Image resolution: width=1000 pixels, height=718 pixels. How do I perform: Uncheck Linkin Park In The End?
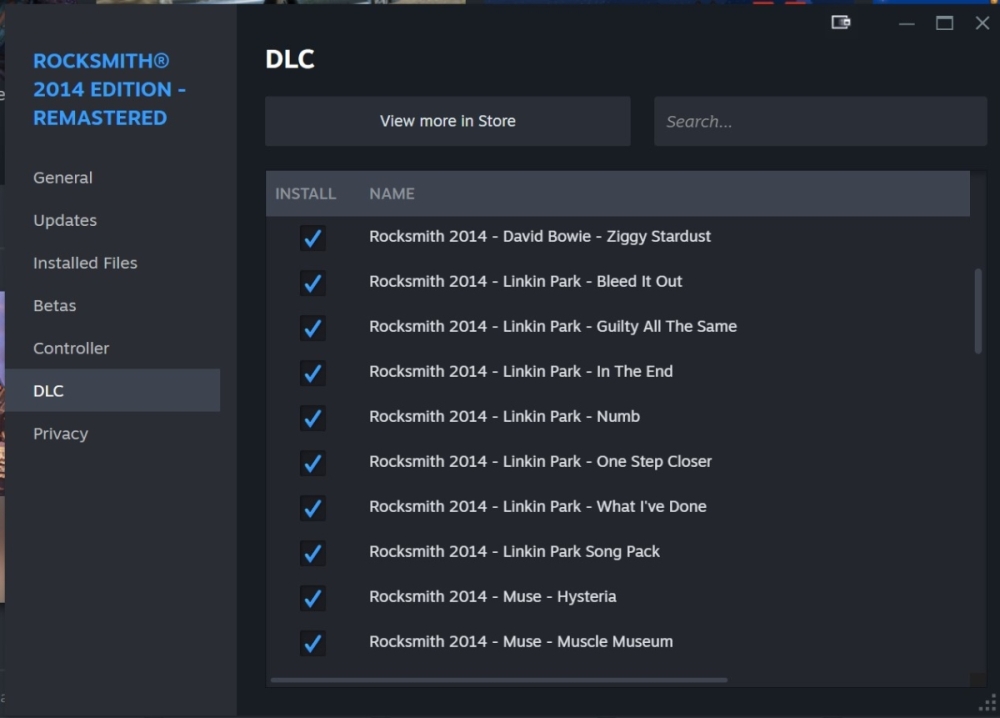pyautogui.click(x=312, y=373)
